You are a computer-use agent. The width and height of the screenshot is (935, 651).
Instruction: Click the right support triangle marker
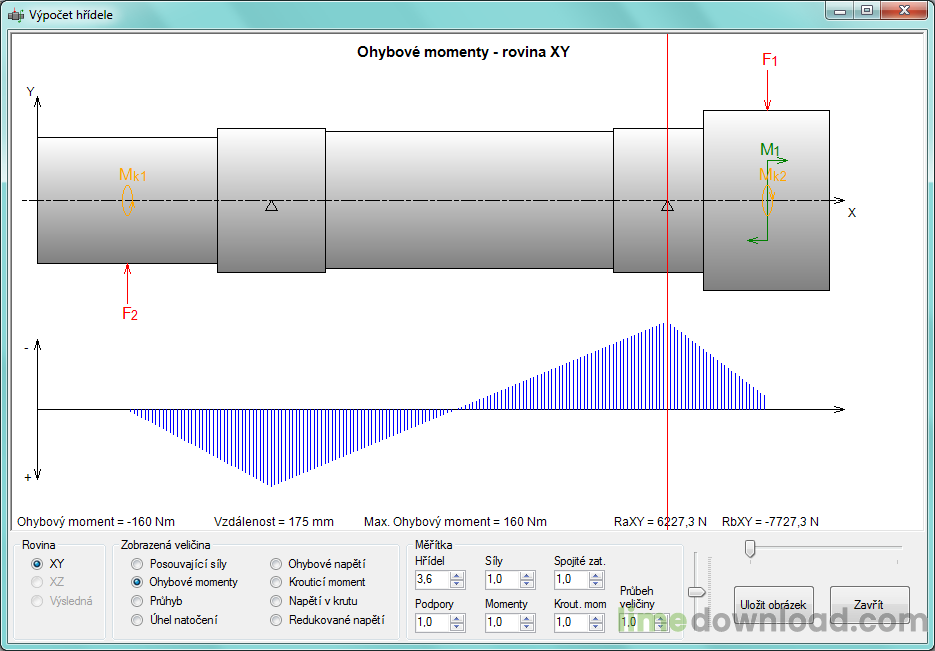pyautogui.click(x=667, y=206)
